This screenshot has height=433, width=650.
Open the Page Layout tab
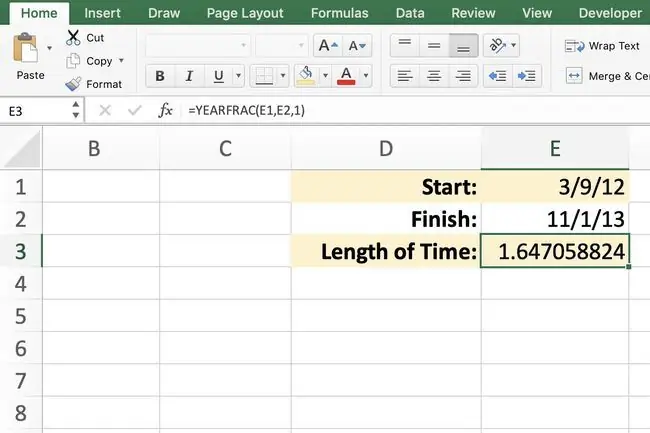coord(245,13)
